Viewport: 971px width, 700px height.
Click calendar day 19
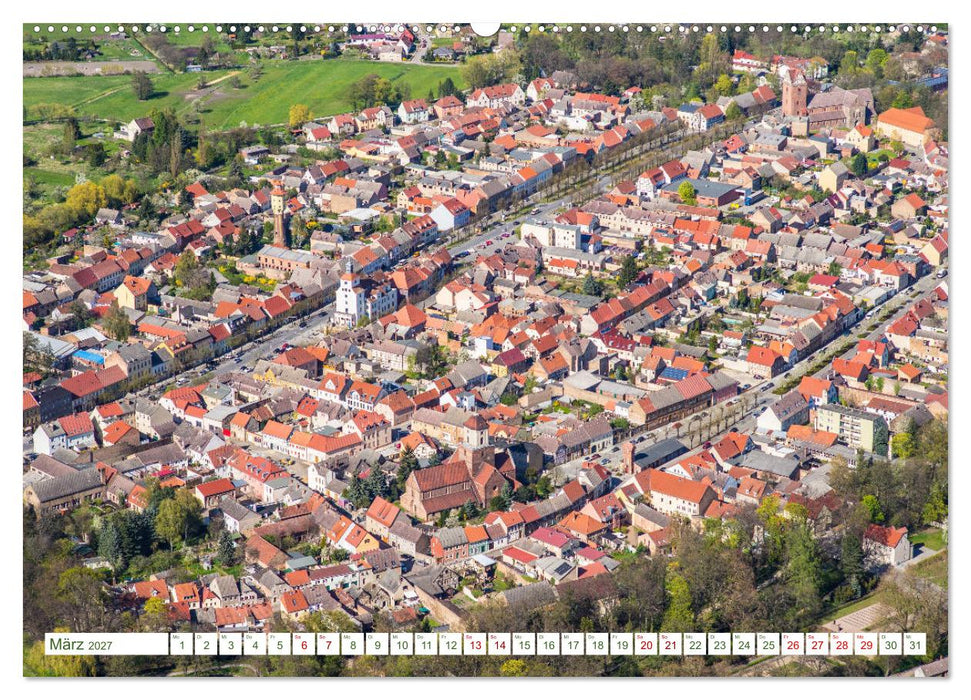622,644
